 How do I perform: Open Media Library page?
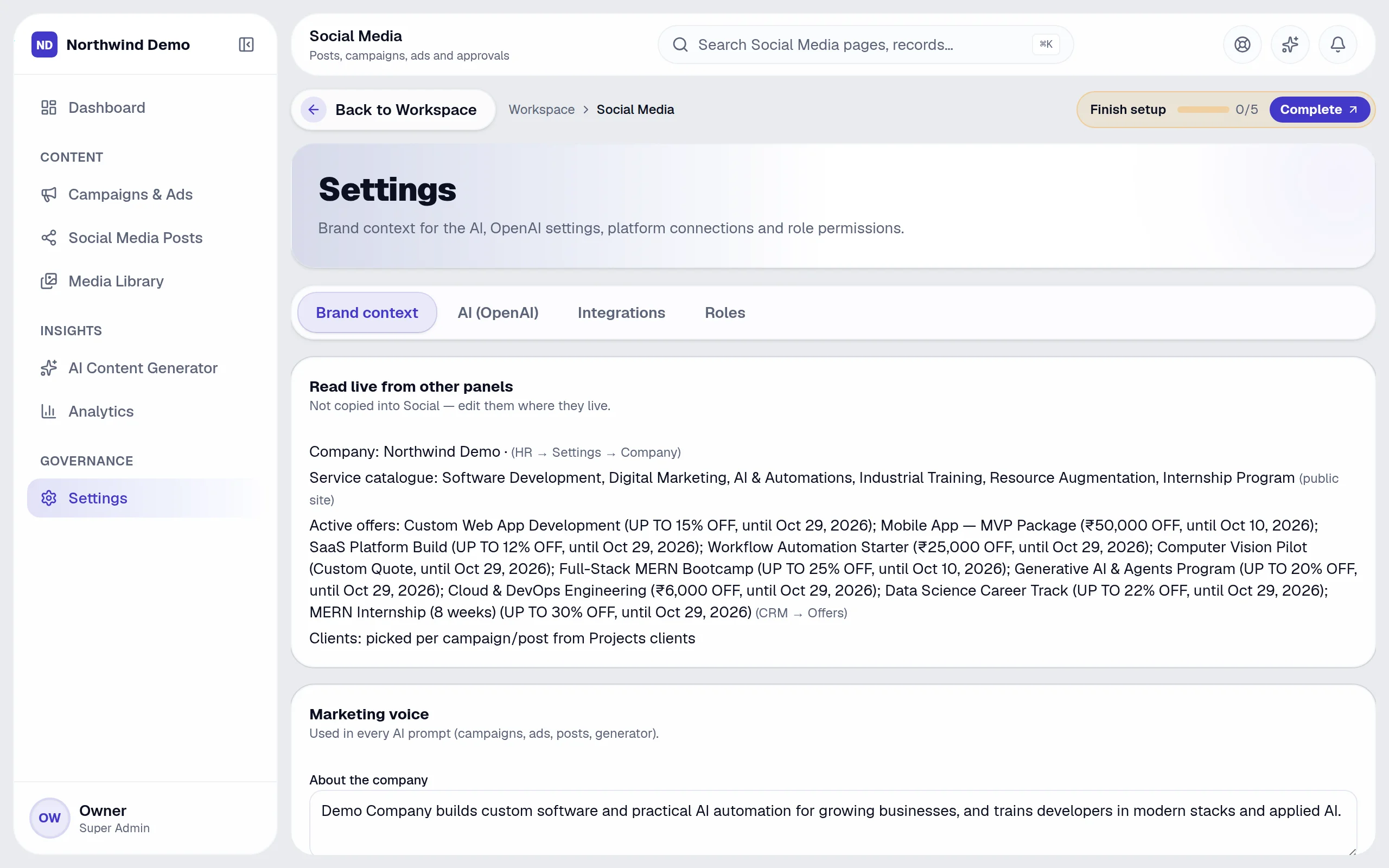[145, 282]
